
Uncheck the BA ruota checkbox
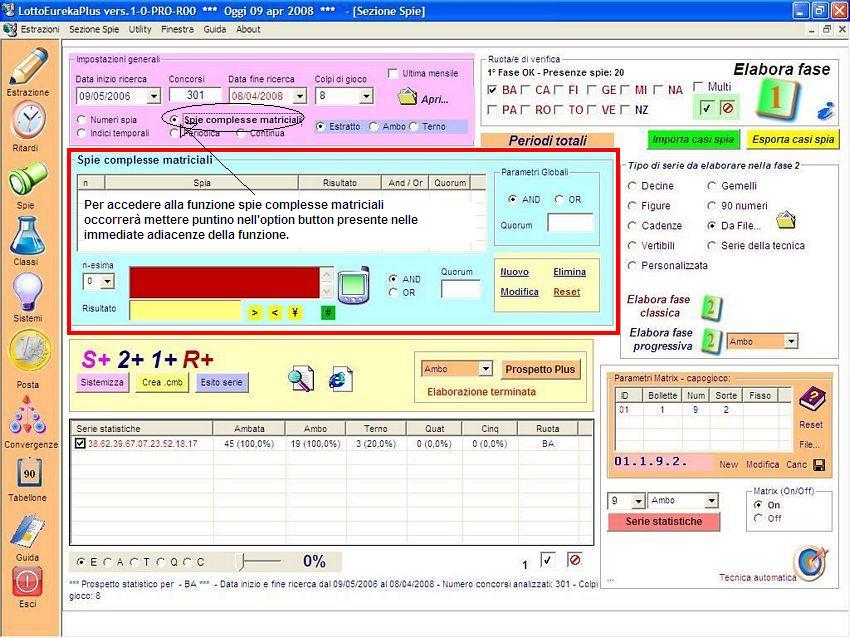492,90
